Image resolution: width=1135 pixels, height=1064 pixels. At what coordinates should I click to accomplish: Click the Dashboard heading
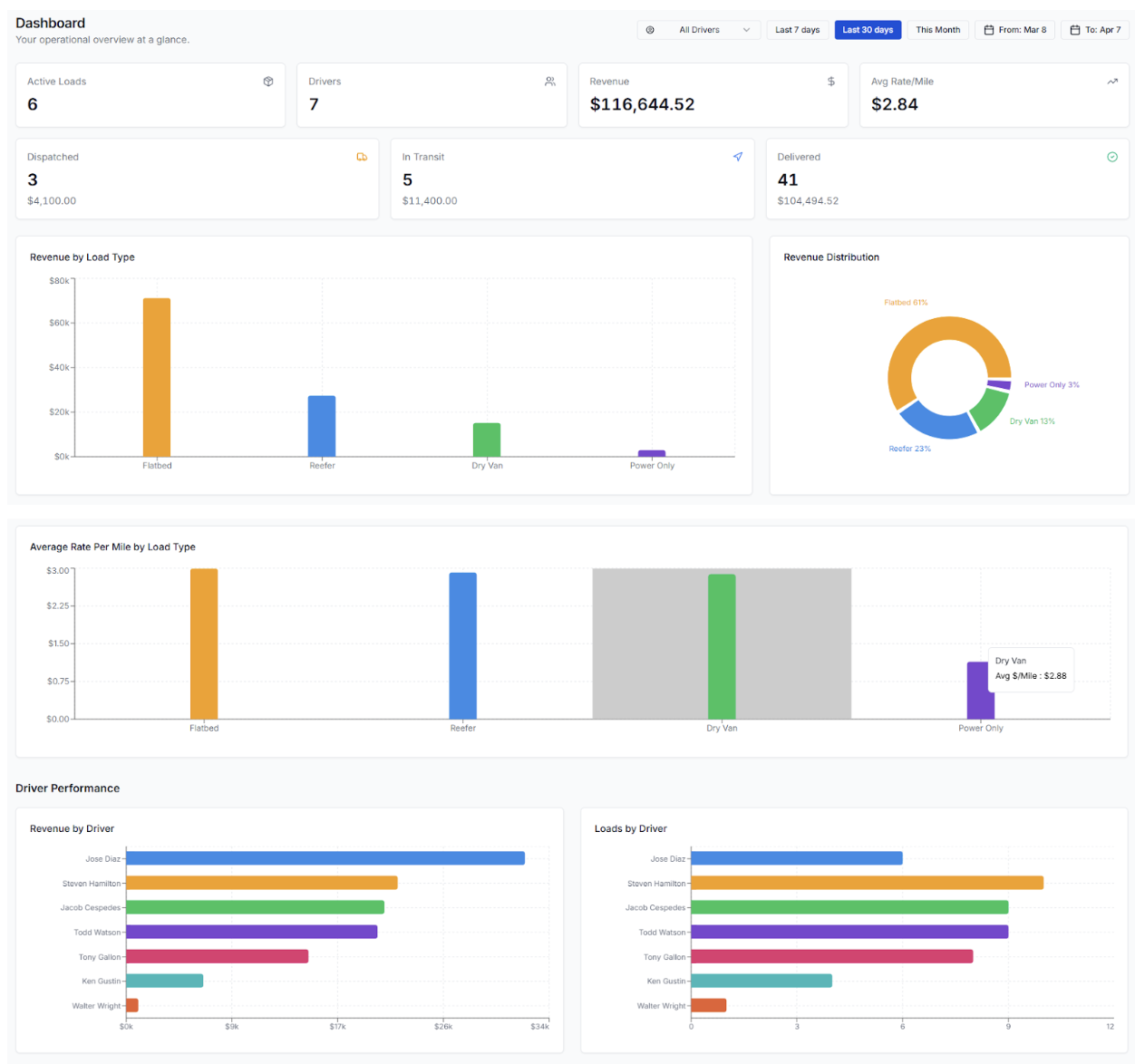[49, 22]
